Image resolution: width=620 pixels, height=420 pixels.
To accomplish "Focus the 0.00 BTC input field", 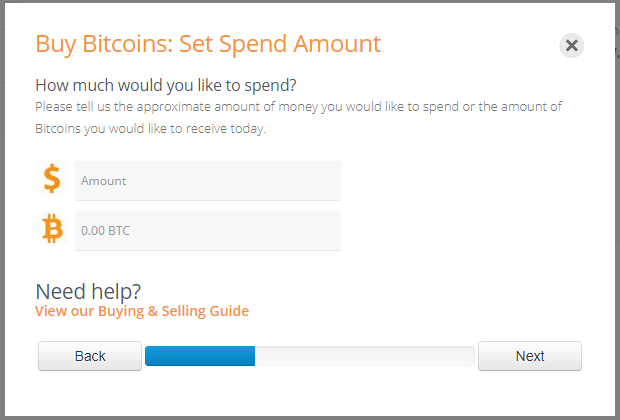I will (208, 231).
